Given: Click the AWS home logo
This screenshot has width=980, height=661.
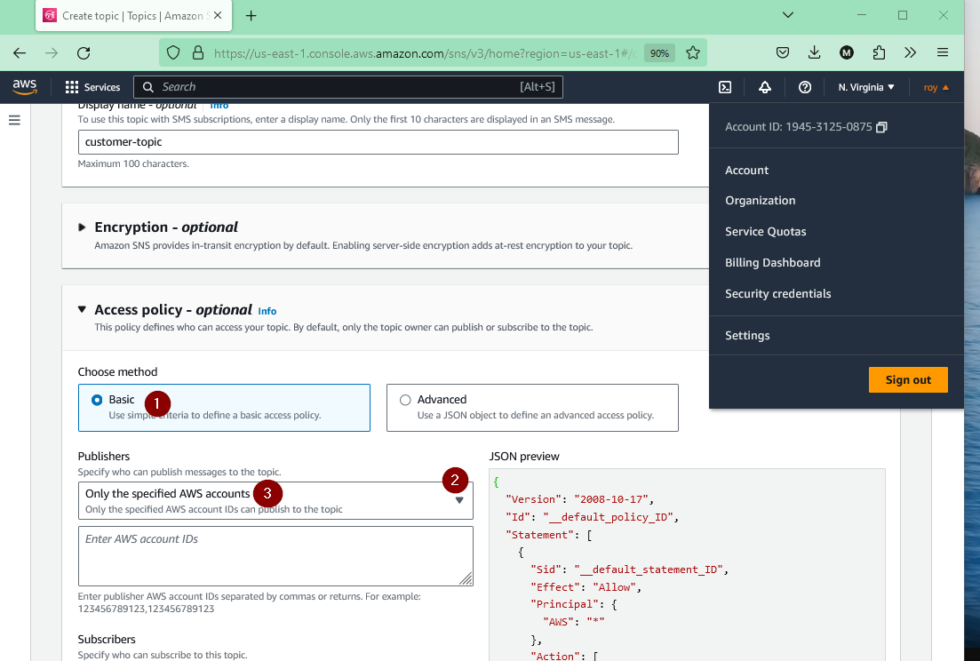Looking at the screenshot, I should [24, 87].
